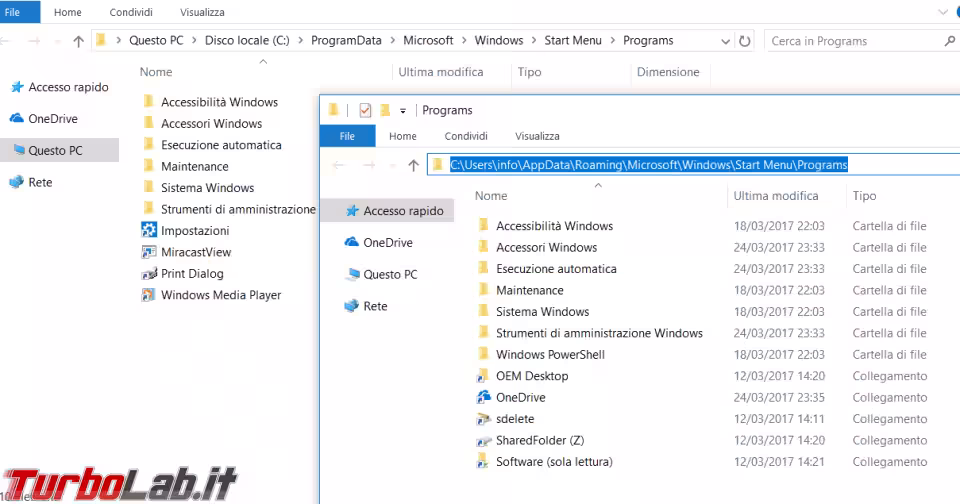
Task: Select OneDrive in the front window sidebar
Action: click(378, 243)
